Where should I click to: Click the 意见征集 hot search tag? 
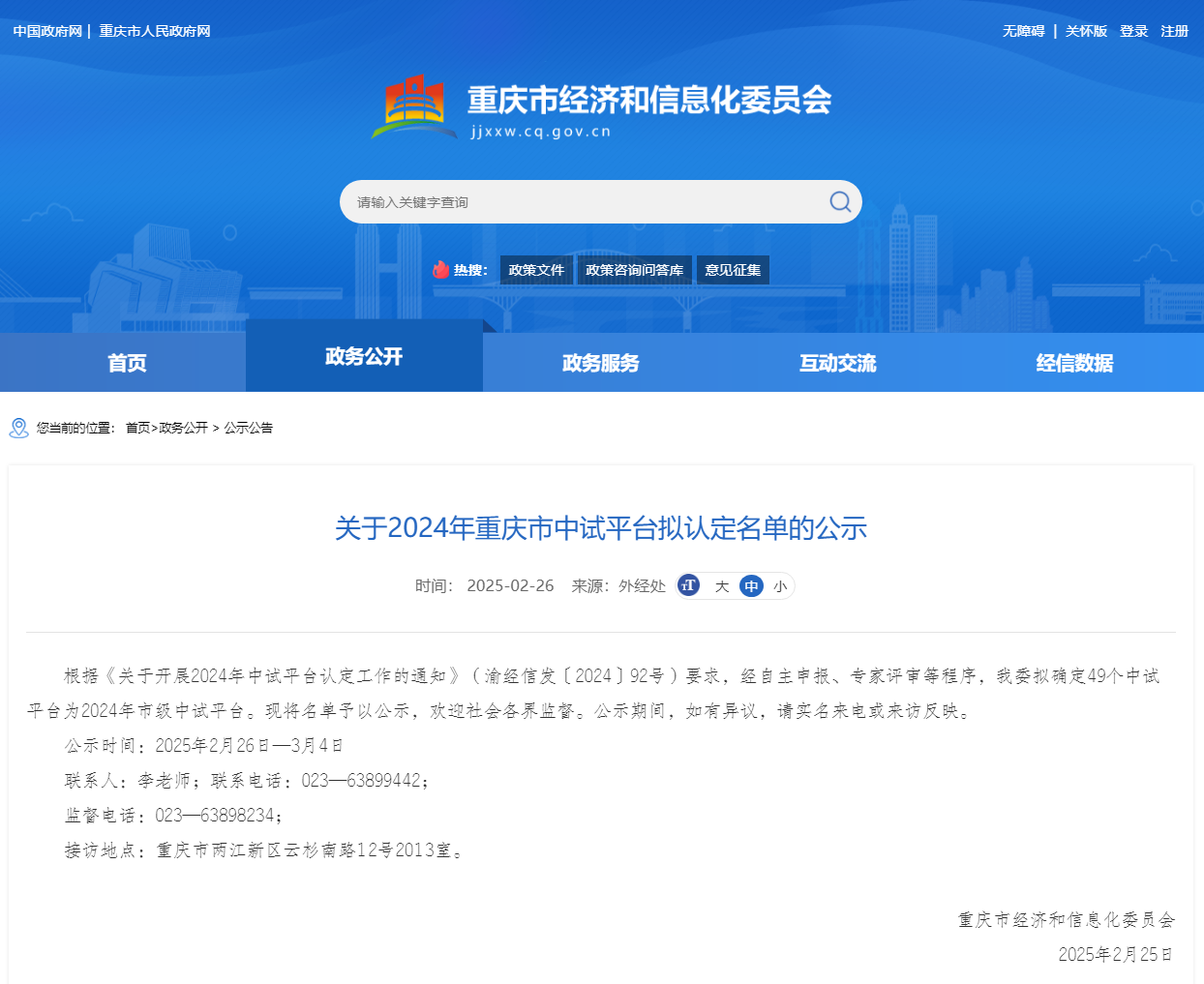point(733,270)
